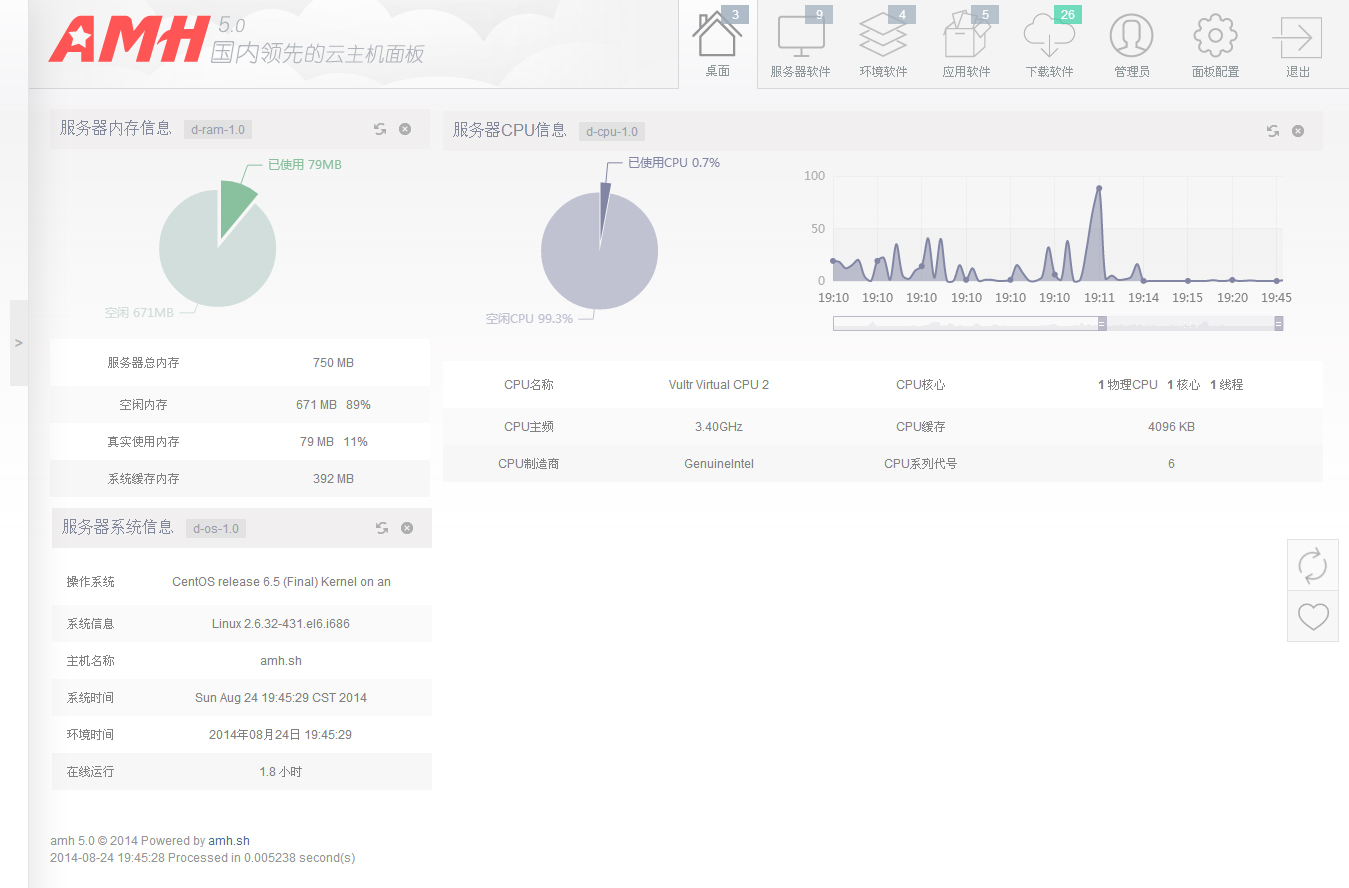The width and height of the screenshot is (1349, 888).
Task: Click the heart favorite icon on the right
Action: click(x=1312, y=616)
